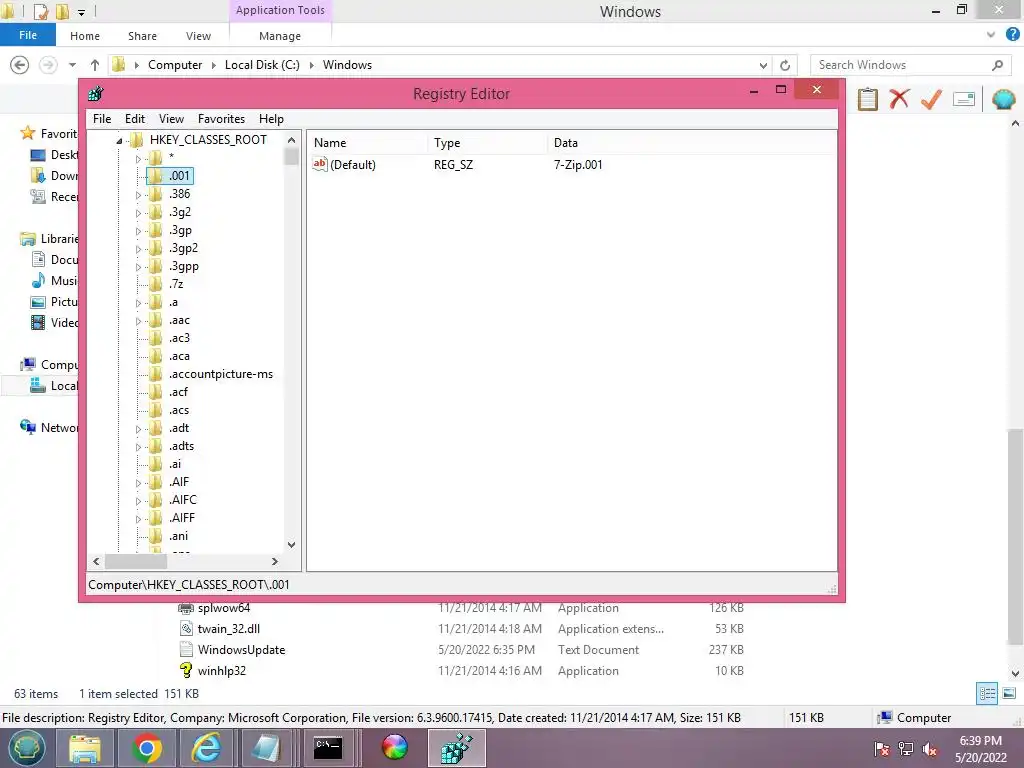Click the Type column header
Viewport: 1024px width, 768px height.
[488, 143]
